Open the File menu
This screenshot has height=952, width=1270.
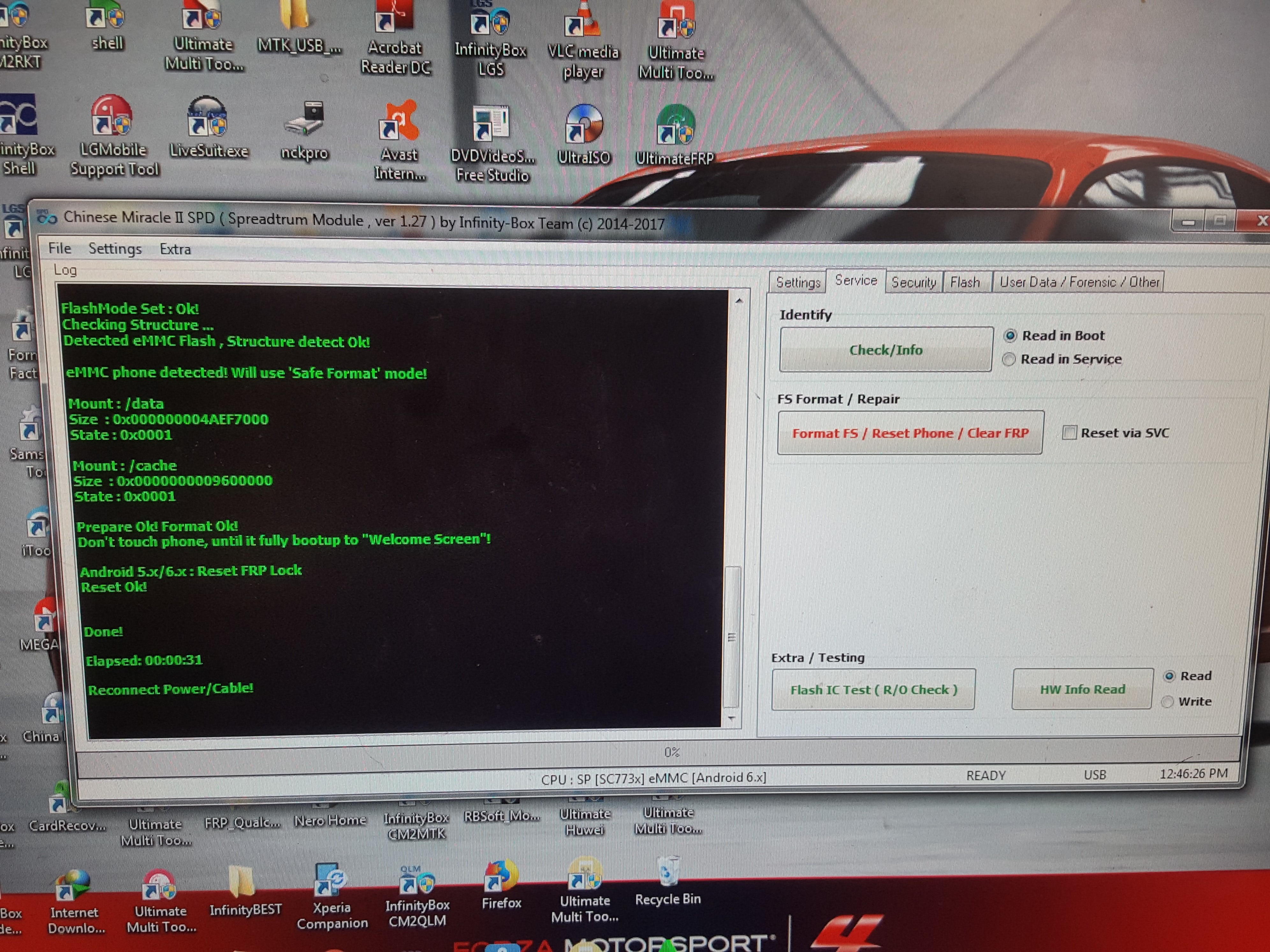pos(60,248)
